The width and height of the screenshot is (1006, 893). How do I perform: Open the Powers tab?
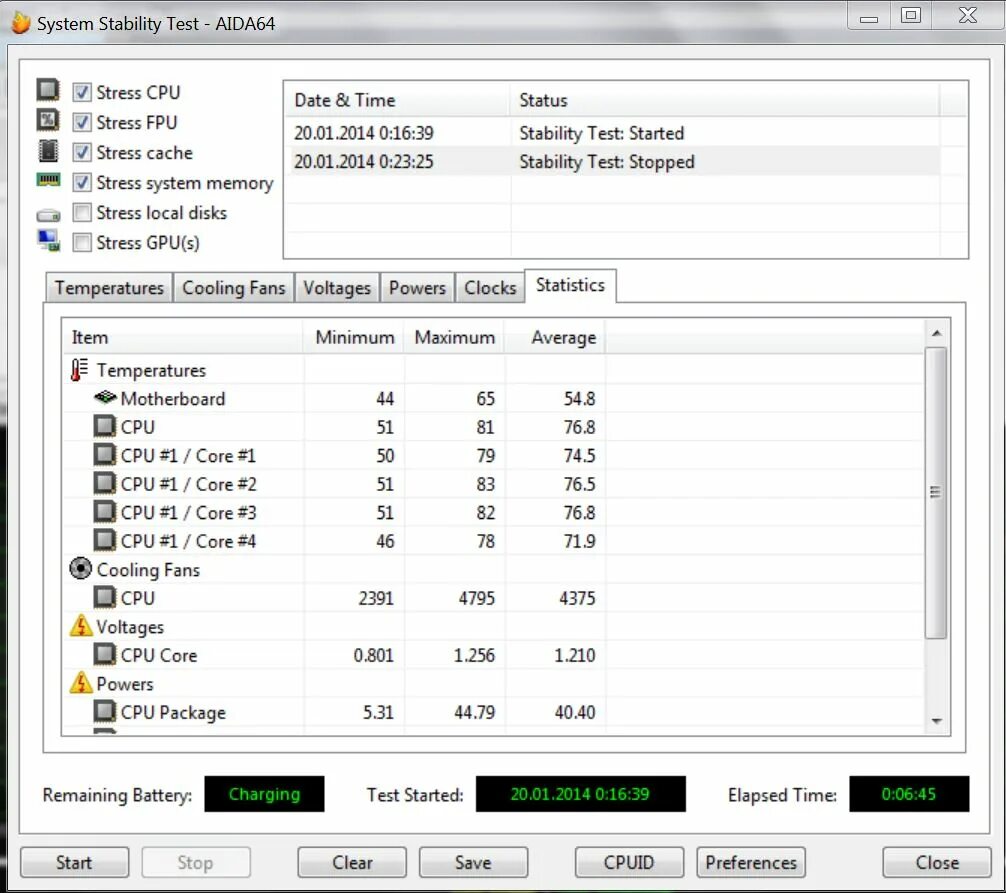pos(417,287)
